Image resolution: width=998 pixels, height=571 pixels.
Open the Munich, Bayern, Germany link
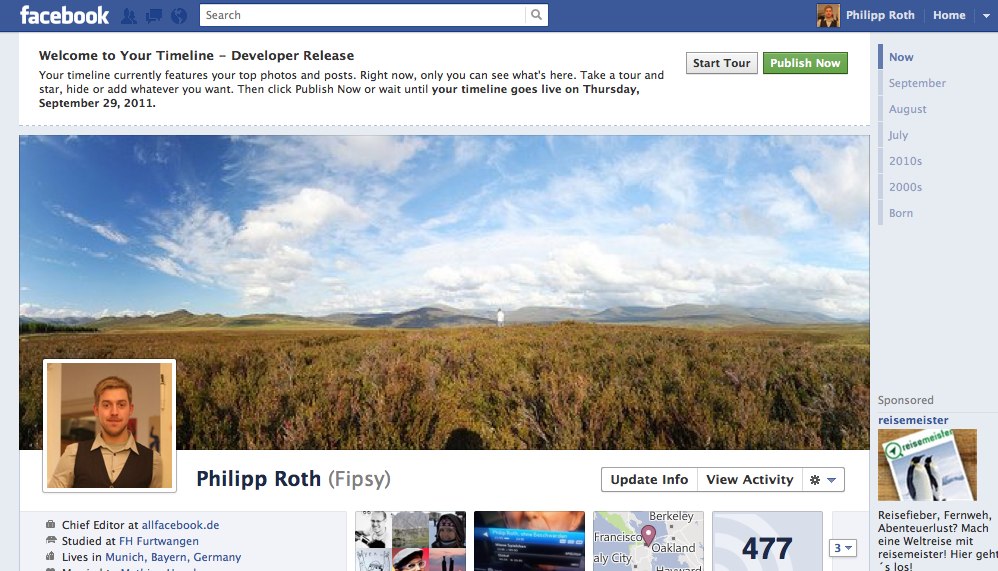[x=173, y=557]
